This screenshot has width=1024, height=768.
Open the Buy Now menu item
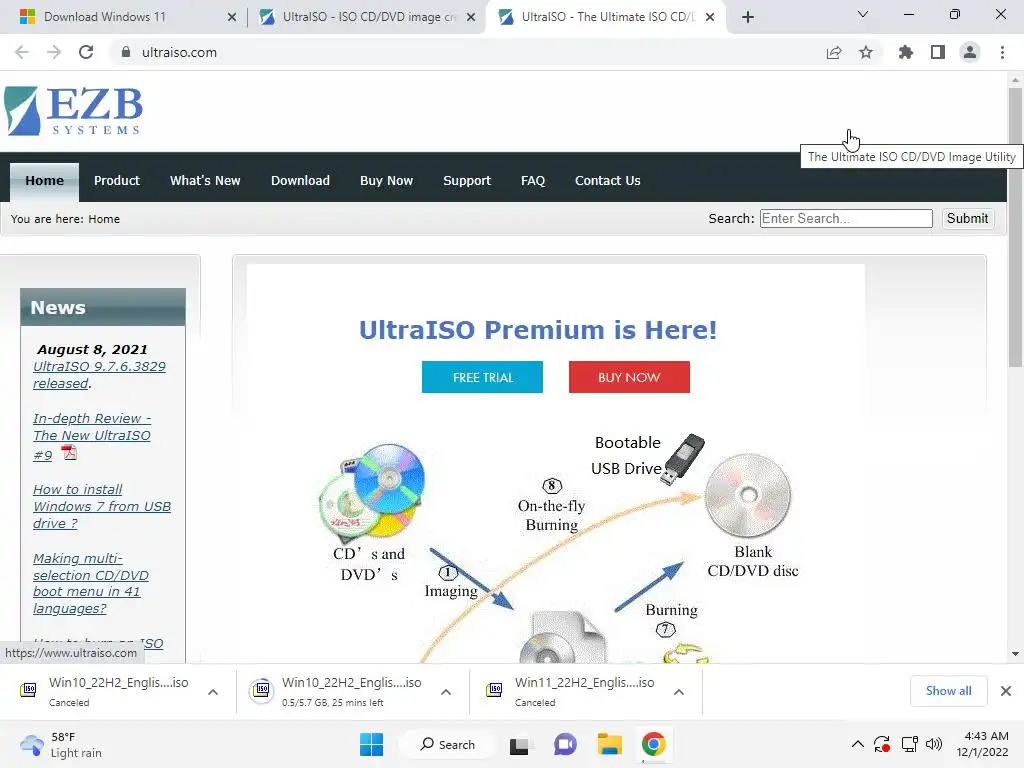387,181
